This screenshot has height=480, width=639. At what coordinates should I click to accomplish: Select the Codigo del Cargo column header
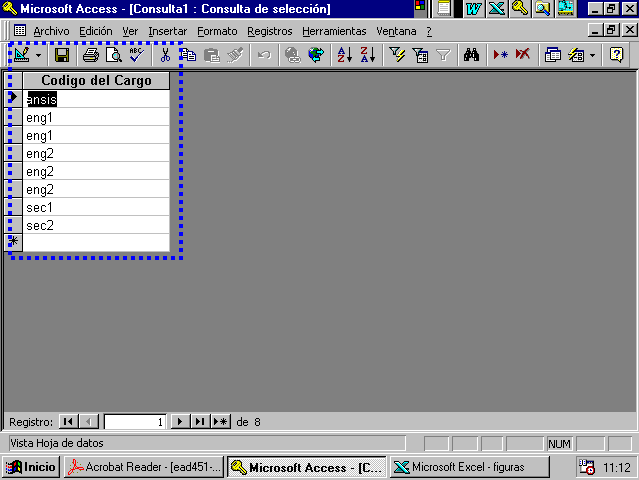pyautogui.click(x=96, y=81)
